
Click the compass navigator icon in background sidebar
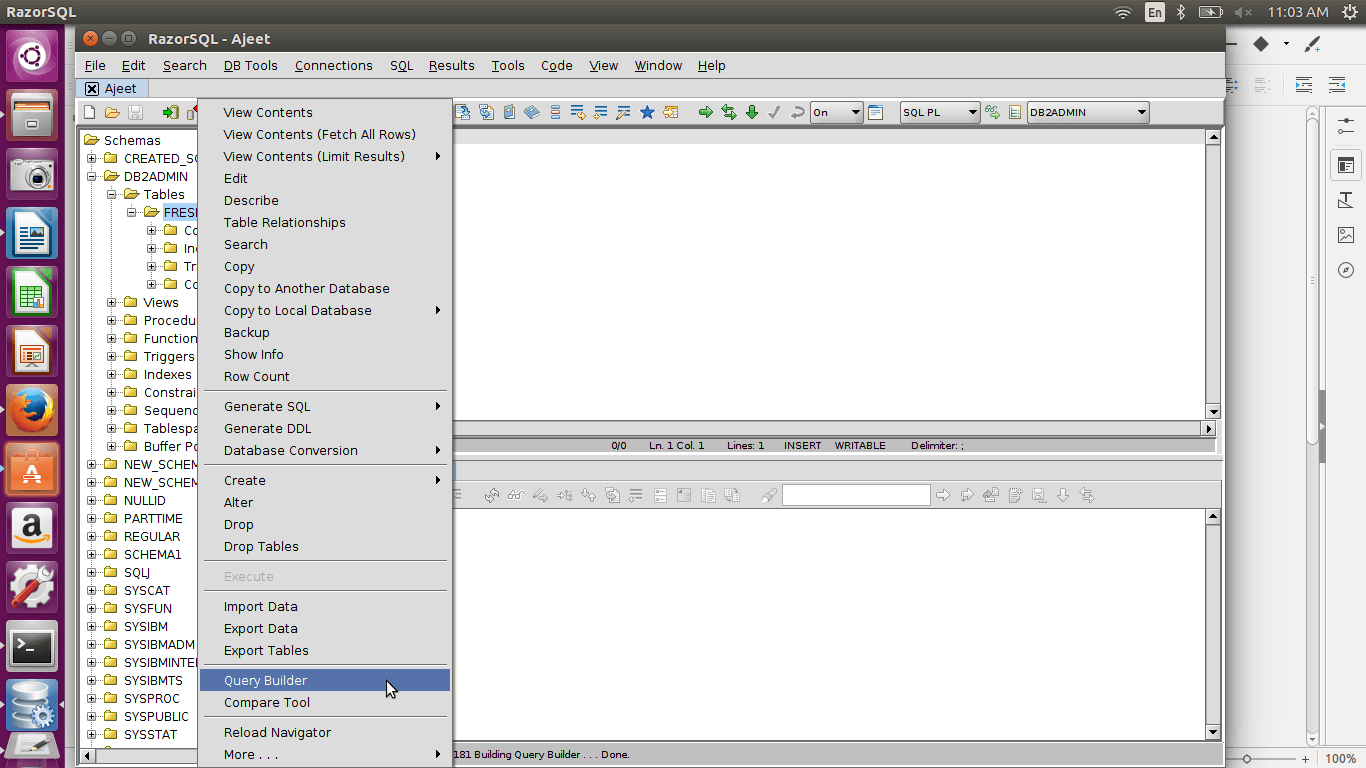[x=1346, y=270]
